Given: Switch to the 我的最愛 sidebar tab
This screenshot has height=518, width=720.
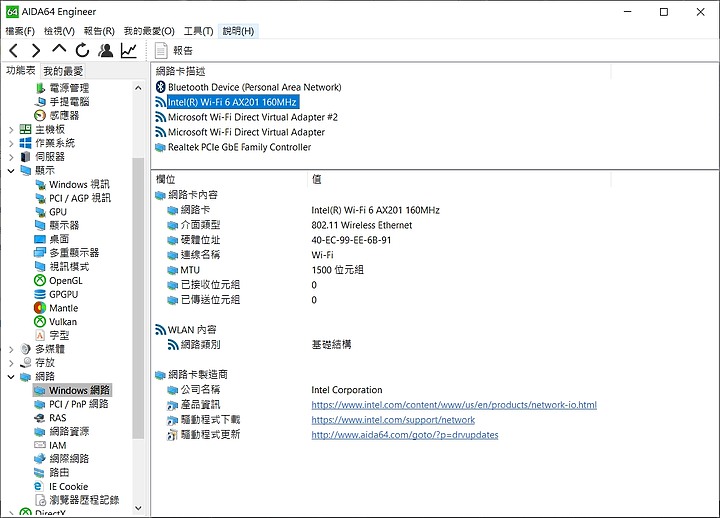Looking at the screenshot, I should point(63,71).
